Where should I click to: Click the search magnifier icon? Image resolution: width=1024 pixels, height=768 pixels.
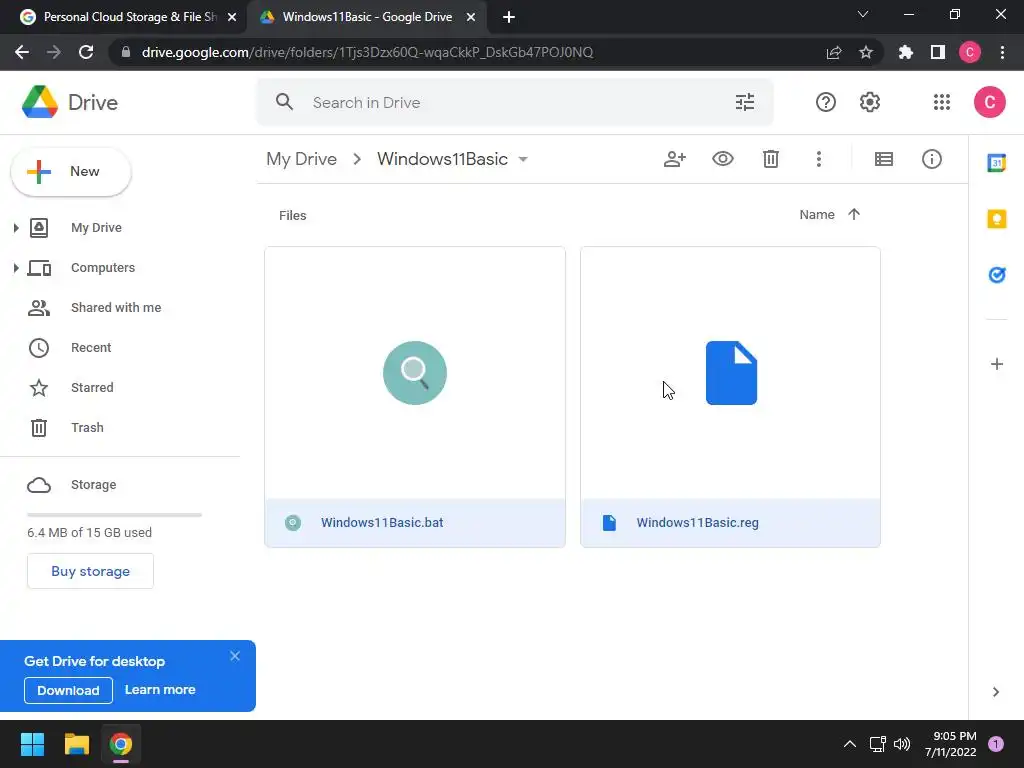(284, 102)
